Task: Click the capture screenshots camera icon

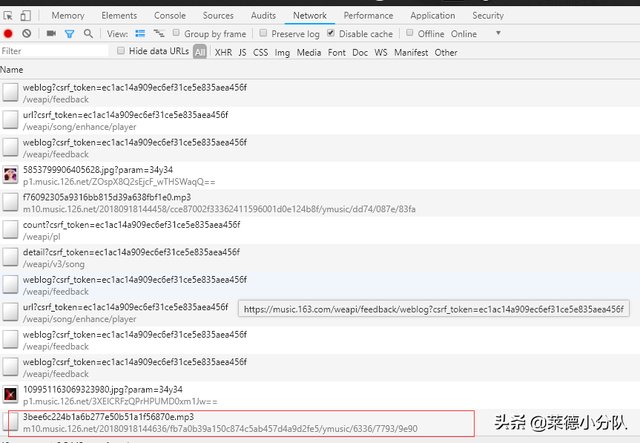Action: 51,33
